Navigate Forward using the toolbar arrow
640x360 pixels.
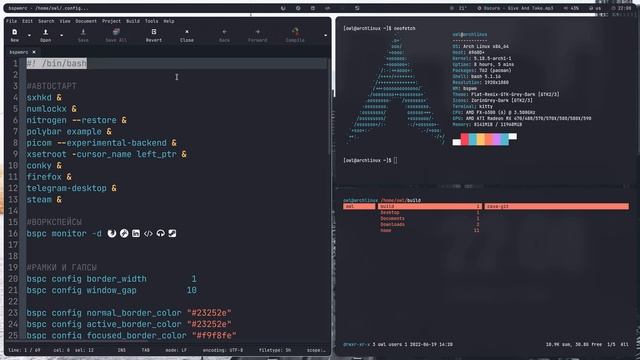258,35
